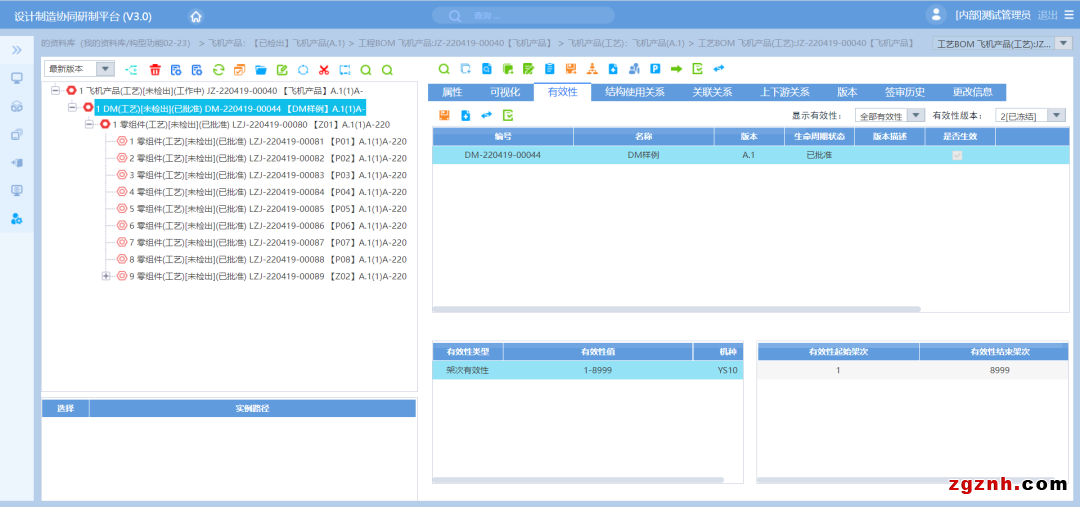Viewport: 1080px width, 507px height.
Task: Click the green right-arrow icon in toolbar
Action: point(676,69)
